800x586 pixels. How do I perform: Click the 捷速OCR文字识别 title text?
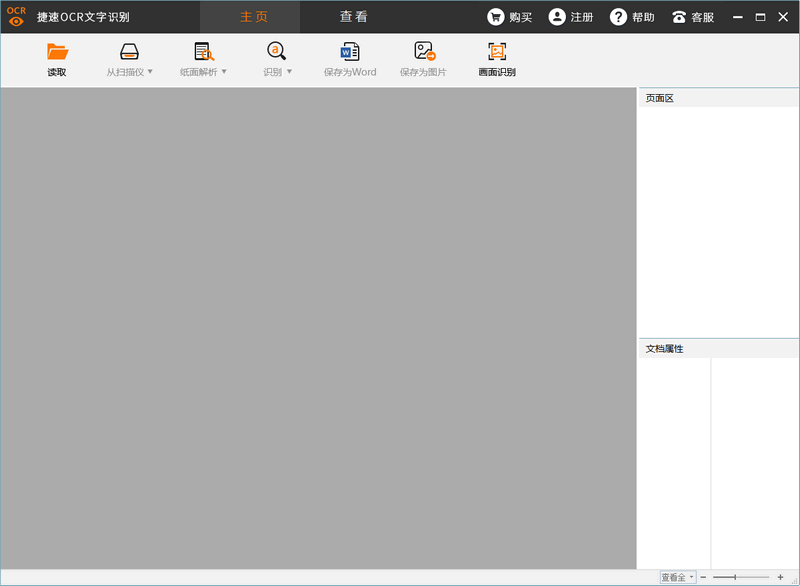[x=83, y=17]
